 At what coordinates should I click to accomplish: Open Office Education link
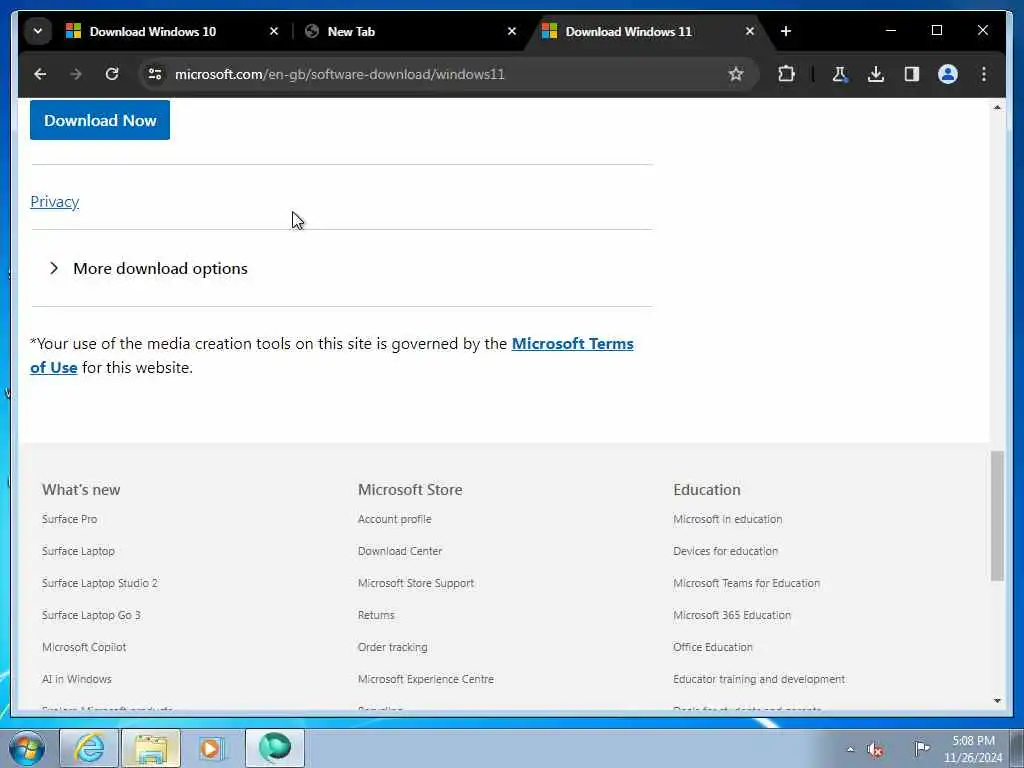point(713,647)
